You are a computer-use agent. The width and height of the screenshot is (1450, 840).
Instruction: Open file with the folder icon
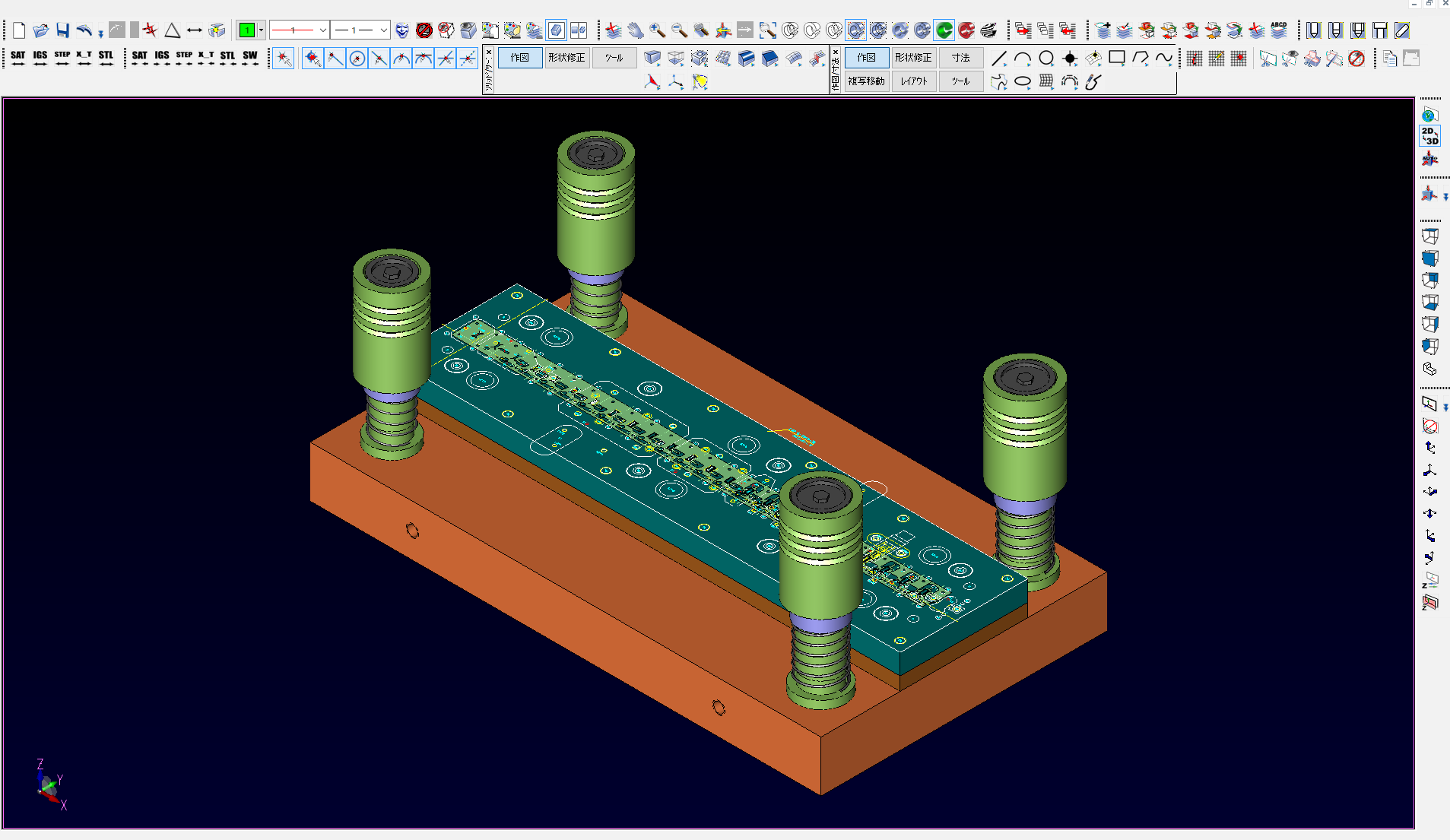pyautogui.click(x=41, y=30)
